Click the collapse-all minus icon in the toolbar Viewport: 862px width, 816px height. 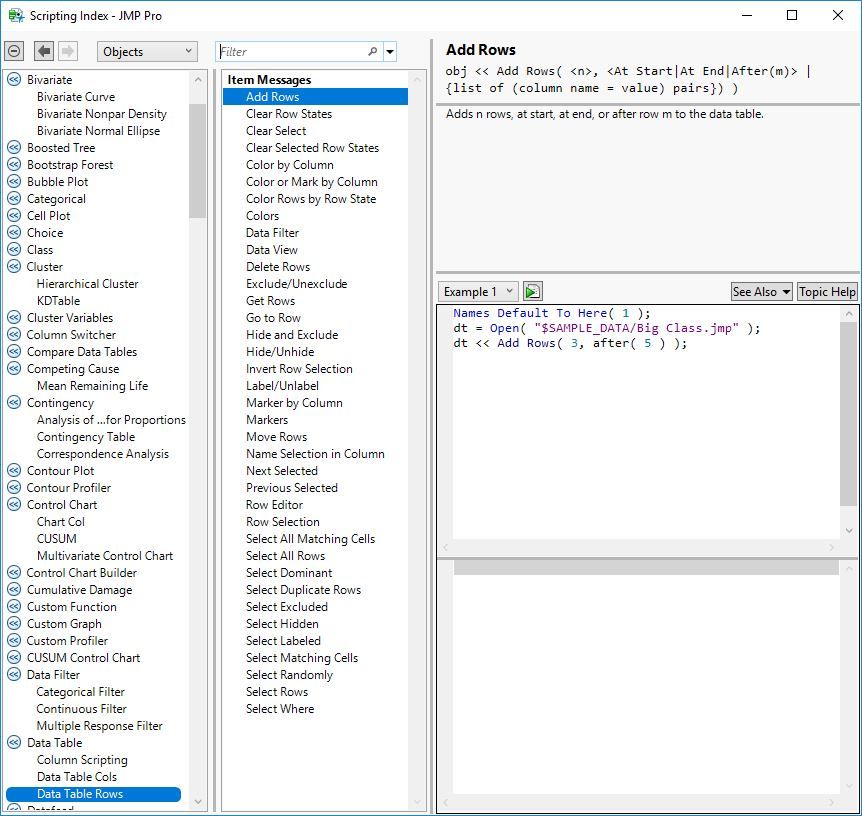tap(14, 51)
